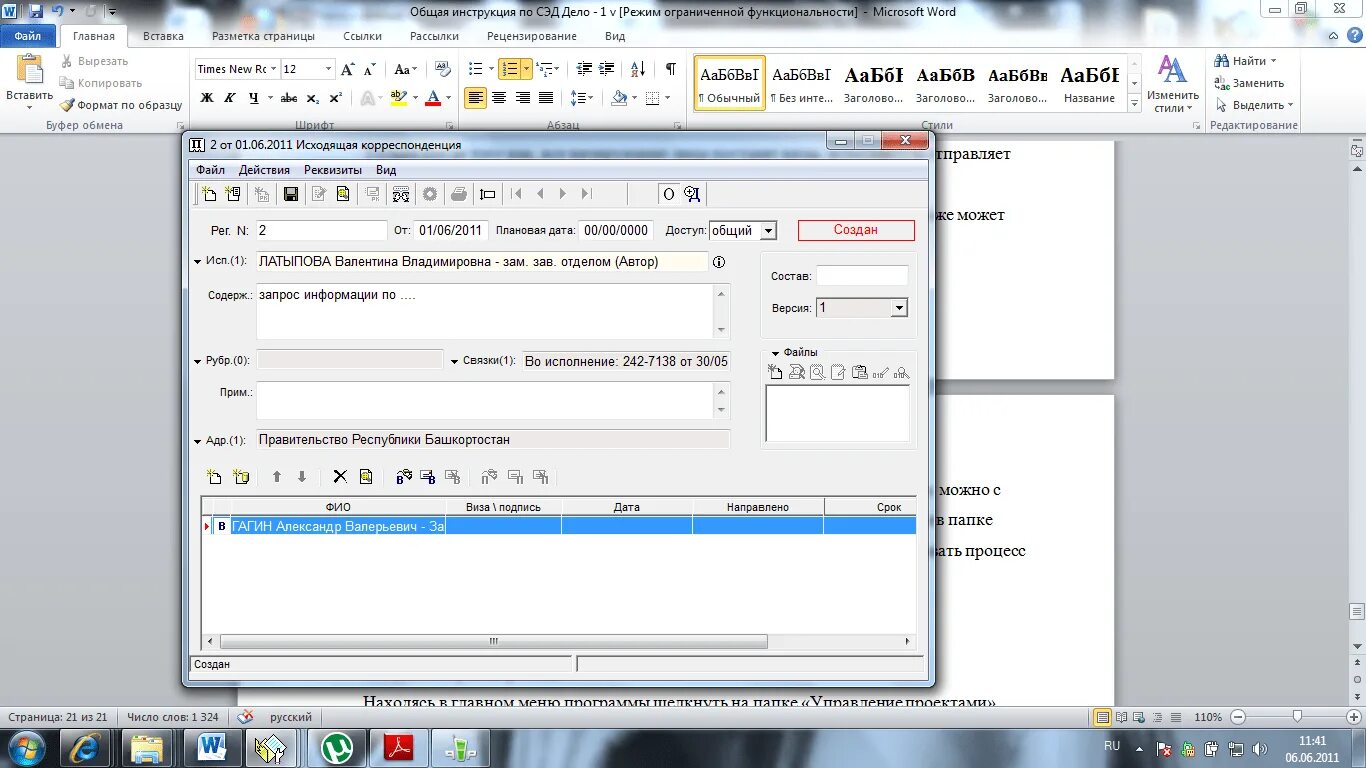Open the Доступ 'общий' dropdown

click(x=768, y=231)
